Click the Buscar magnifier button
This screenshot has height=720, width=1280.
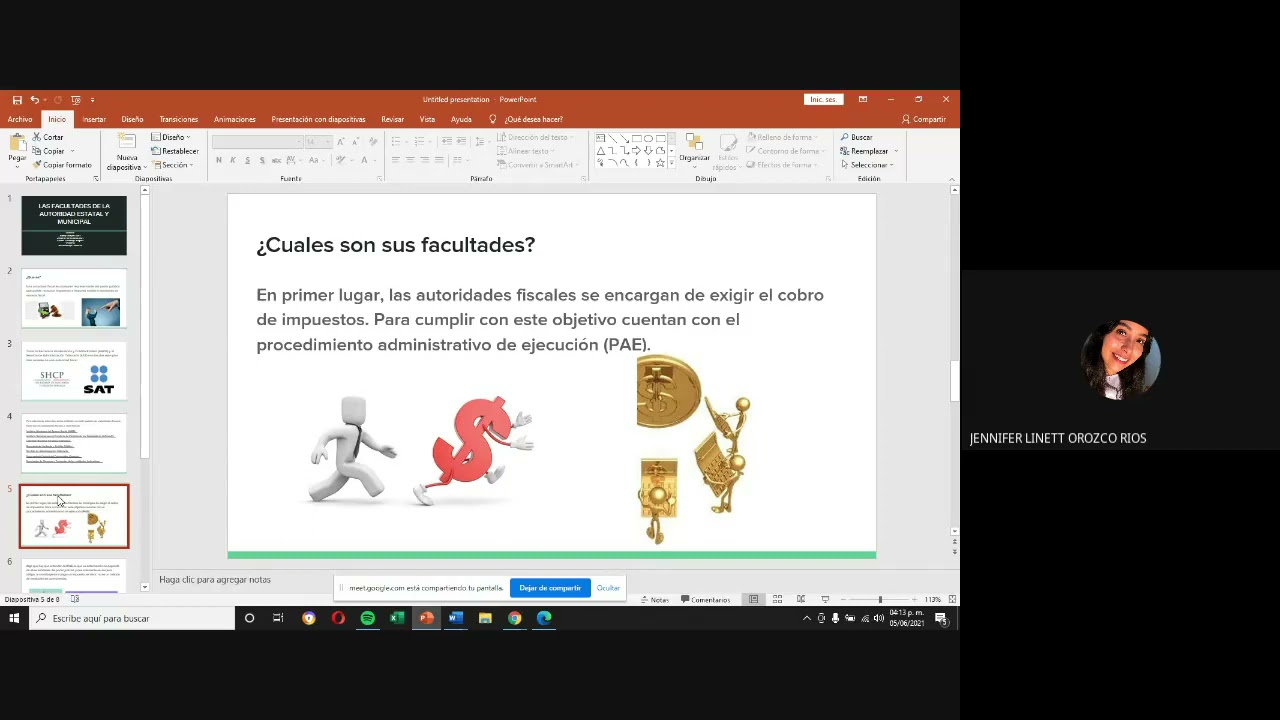(x=856, y=137)
